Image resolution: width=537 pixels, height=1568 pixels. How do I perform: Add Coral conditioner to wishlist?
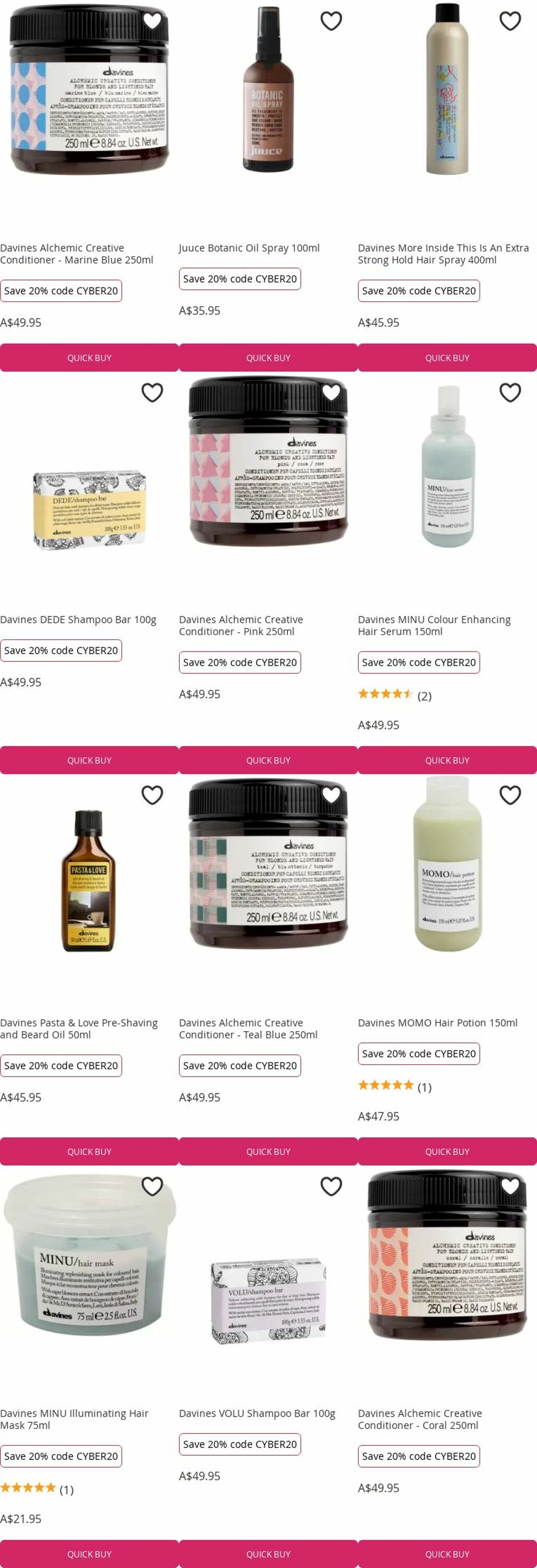pyautogui.click(x=510, y=1186)
